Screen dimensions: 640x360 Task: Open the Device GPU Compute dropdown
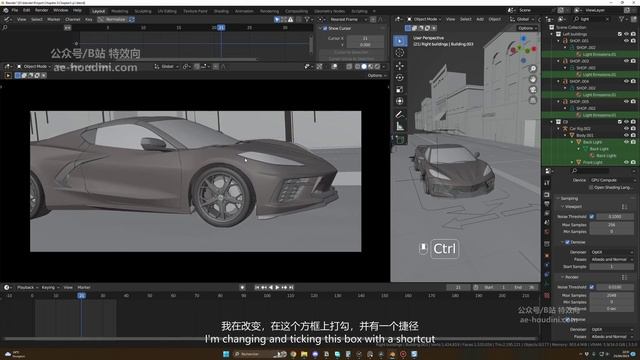[612, 180]
